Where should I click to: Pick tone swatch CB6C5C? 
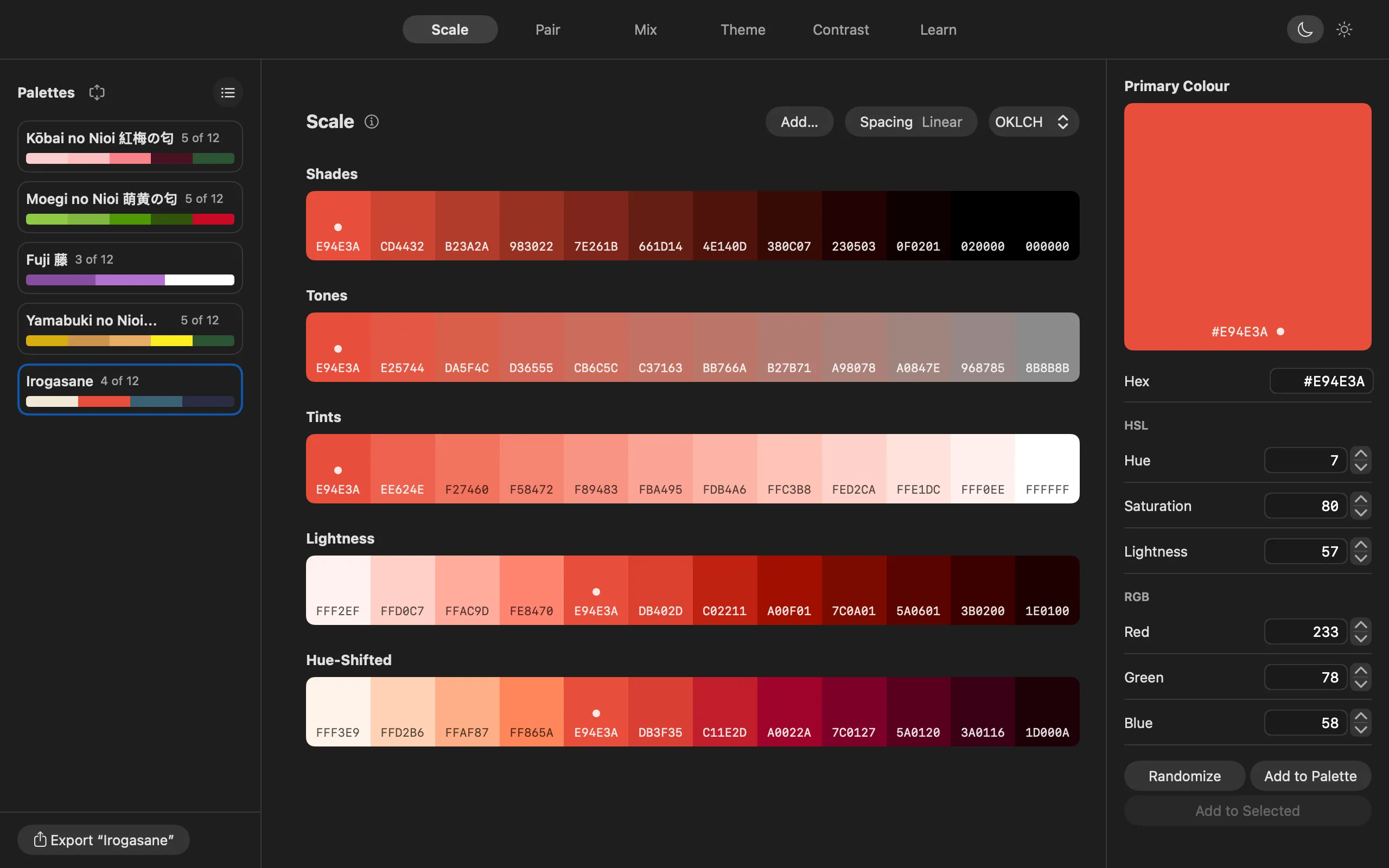(x=596, y=347)
